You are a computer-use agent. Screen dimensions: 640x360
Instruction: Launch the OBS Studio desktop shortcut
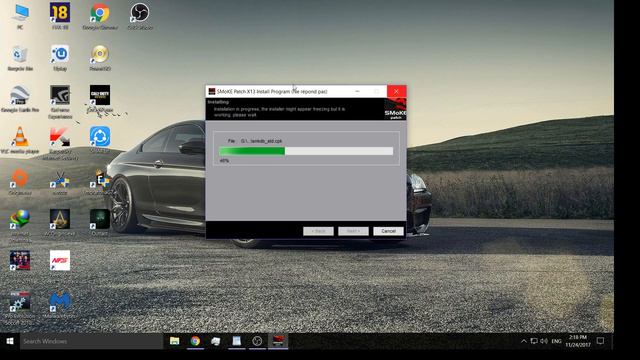140,16
